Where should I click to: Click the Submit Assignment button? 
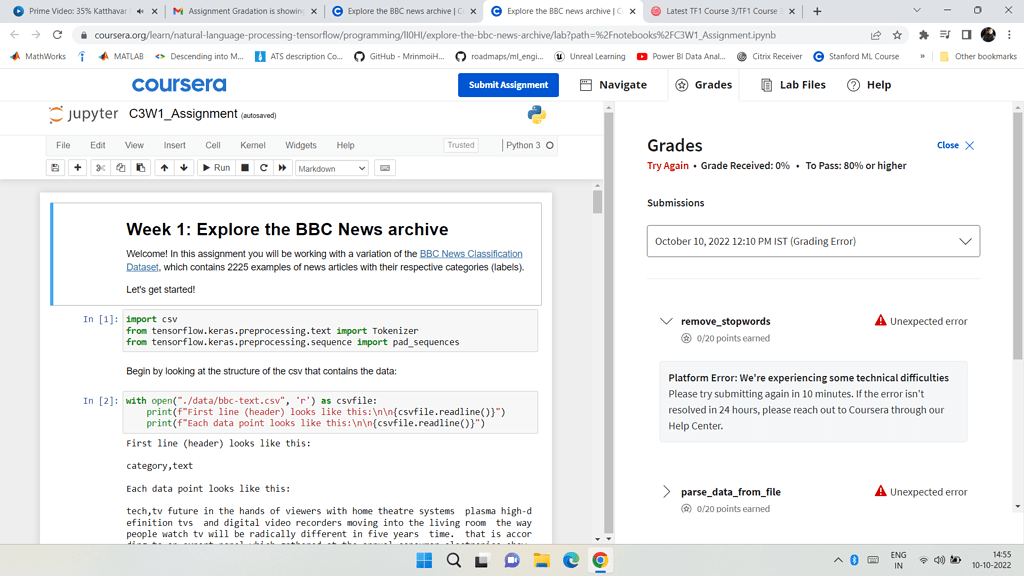pyautogui.click(x=508, y=85)
